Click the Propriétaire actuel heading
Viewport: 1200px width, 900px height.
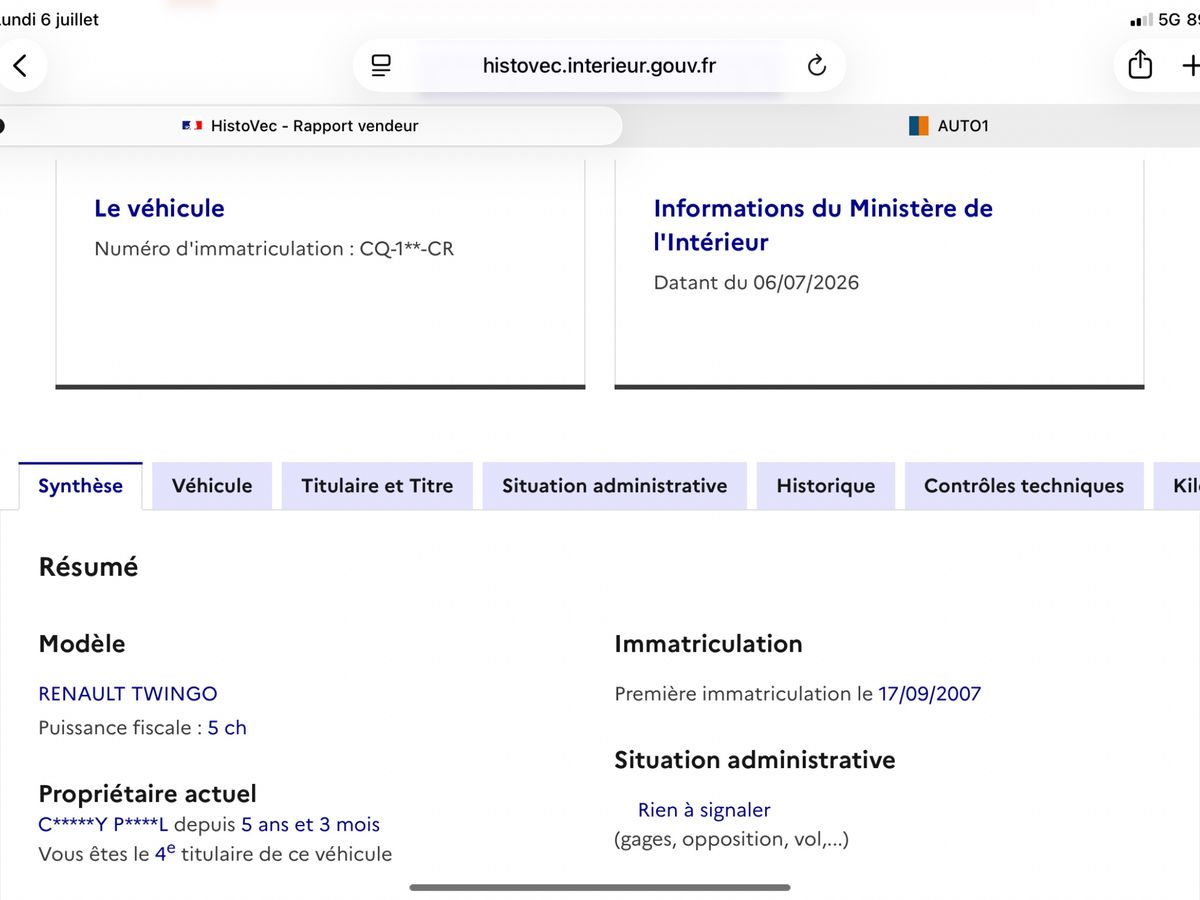[147, 794]
